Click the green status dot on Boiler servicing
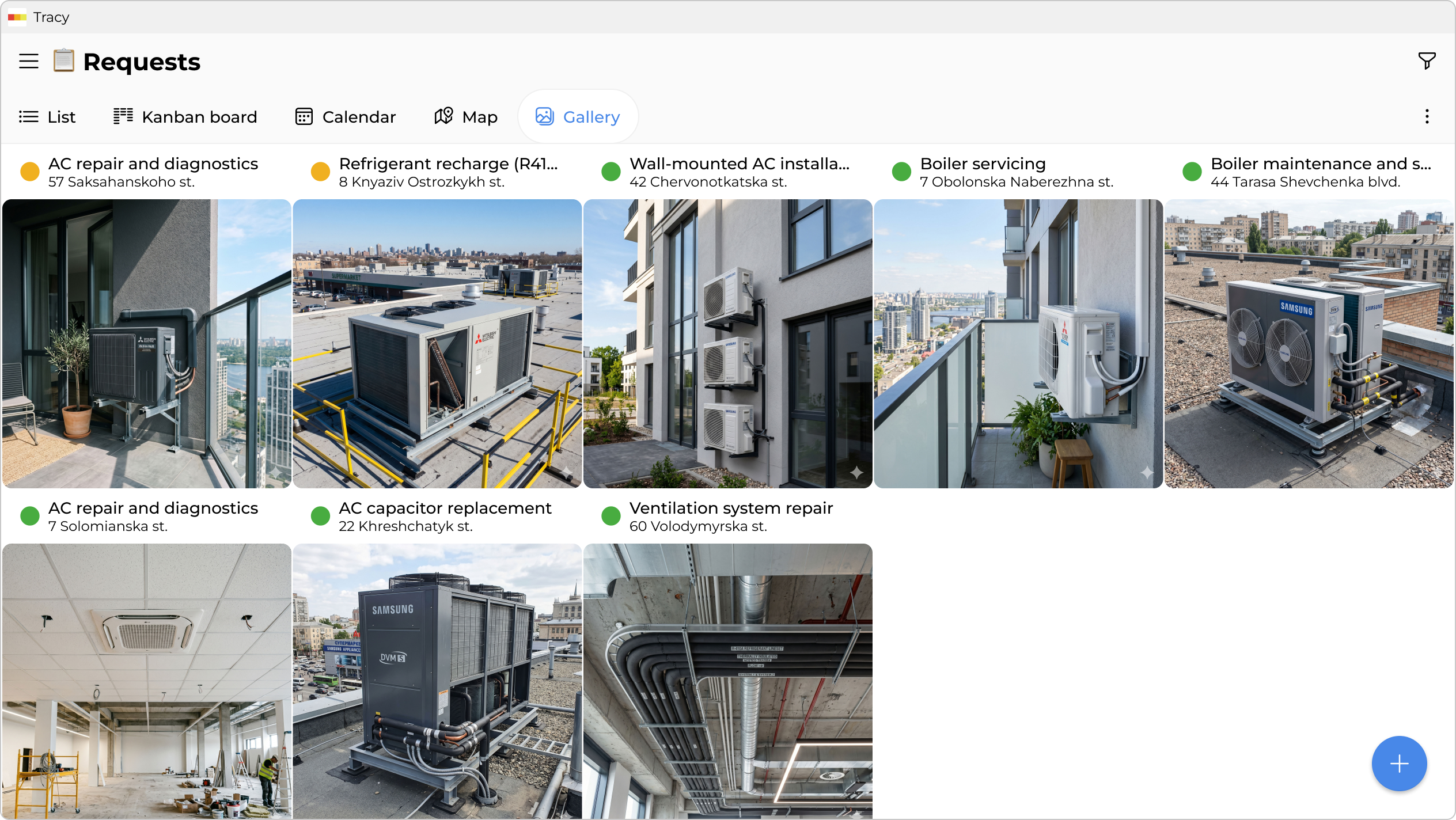 (x=901, y=171)
